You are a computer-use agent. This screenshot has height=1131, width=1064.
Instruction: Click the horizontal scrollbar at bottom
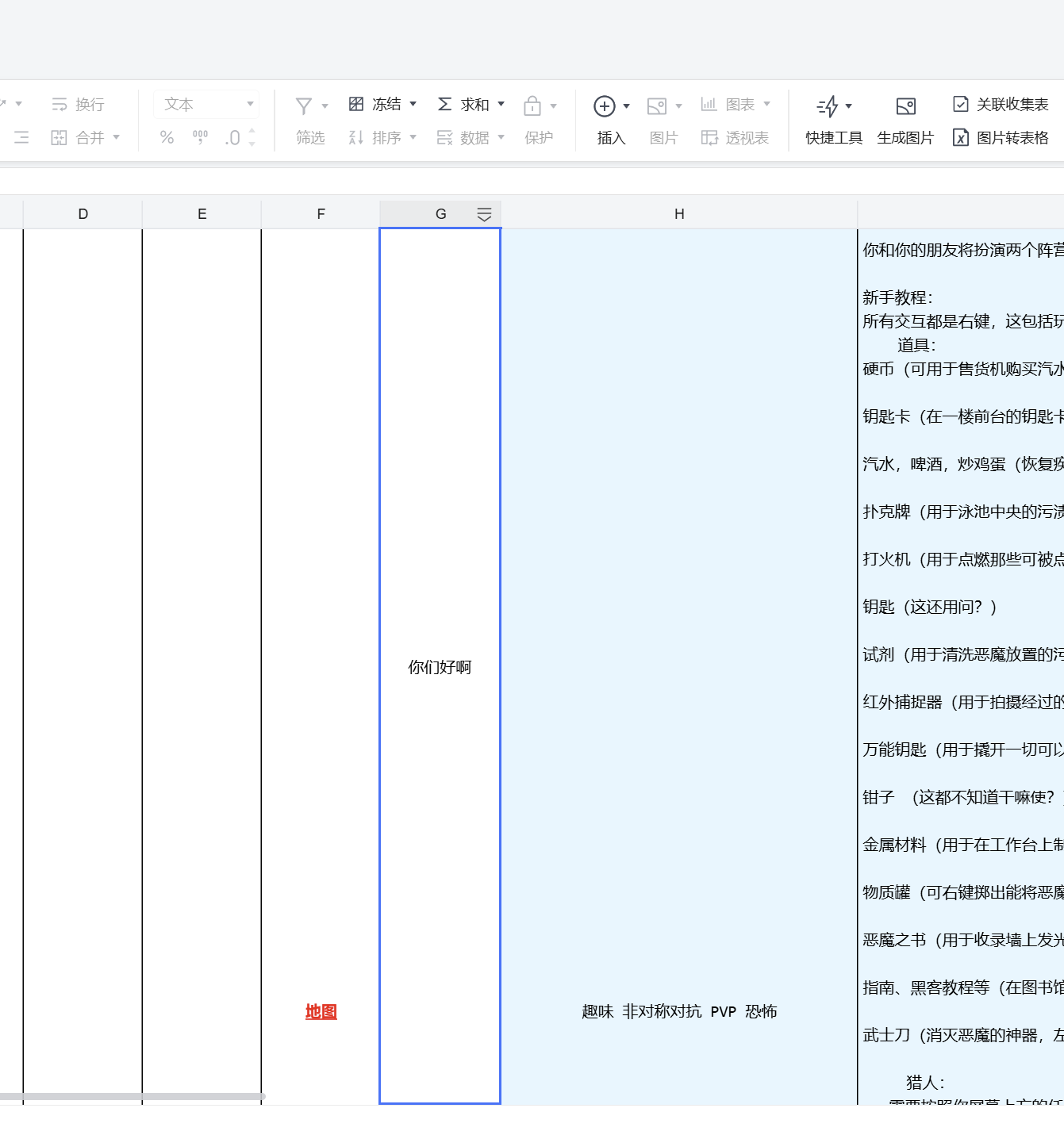pyautogui.click(x=132, y=1097)
